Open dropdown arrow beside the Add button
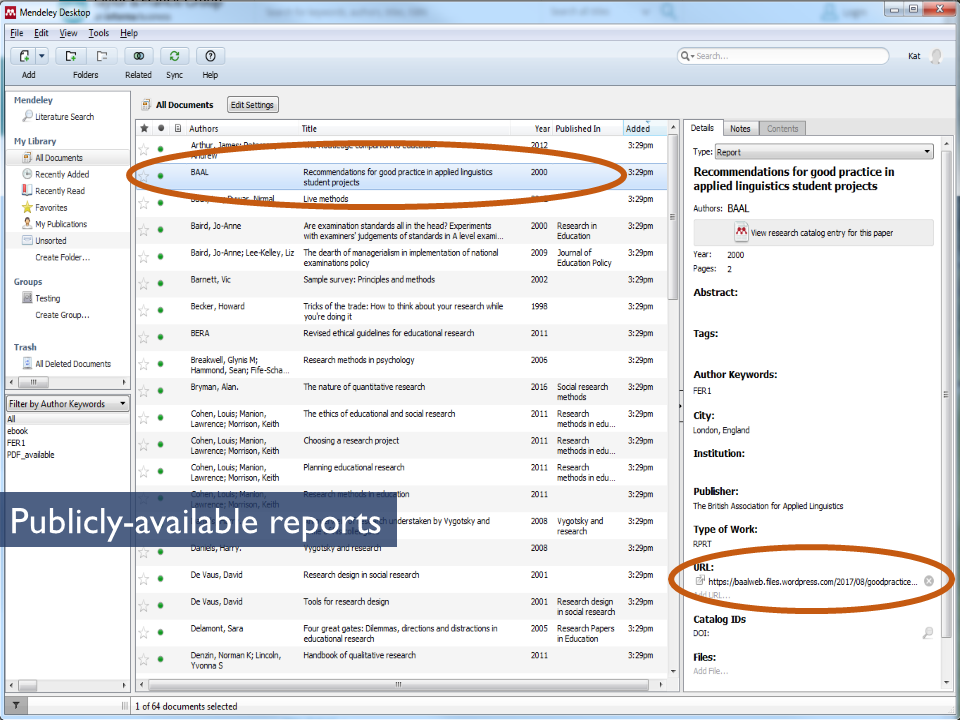 43,56
